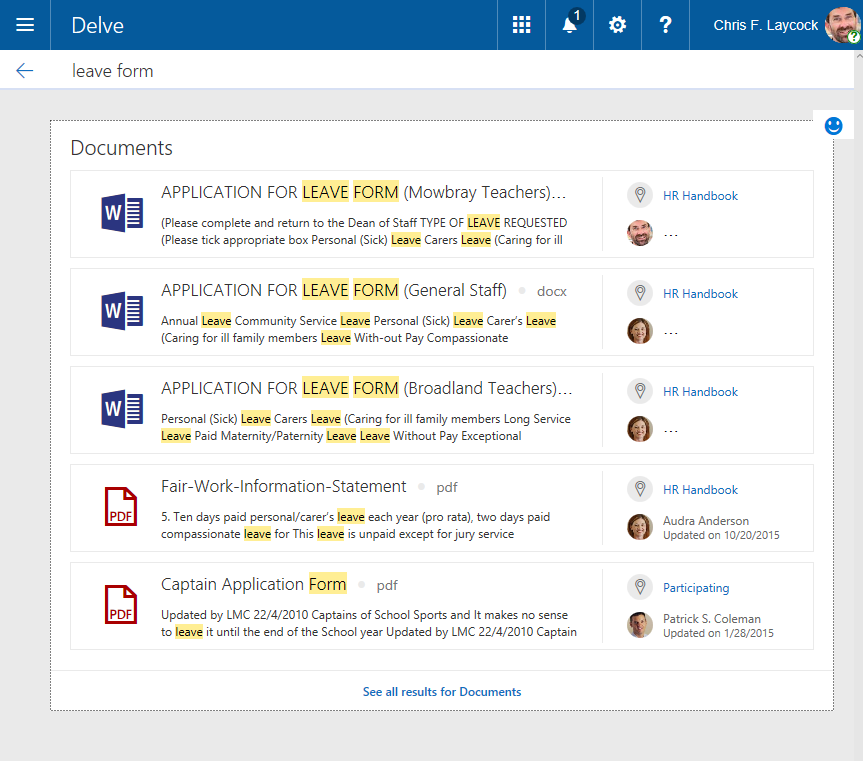Expand ellipsis on Broadland Teachers row
The height and width of the screenshot is (761, 863).
pyautogui.click(x=670, y=431)
